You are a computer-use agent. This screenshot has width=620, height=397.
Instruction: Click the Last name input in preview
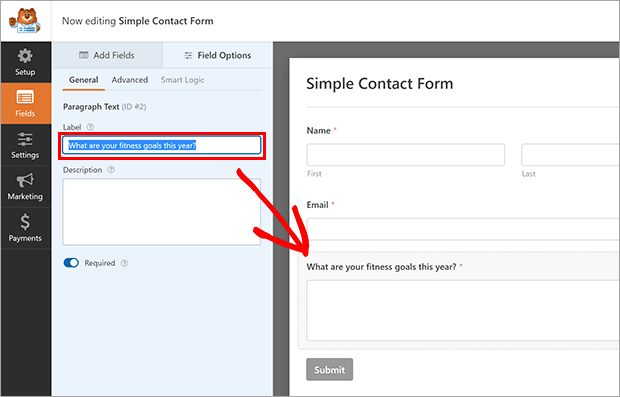point(571,155)
